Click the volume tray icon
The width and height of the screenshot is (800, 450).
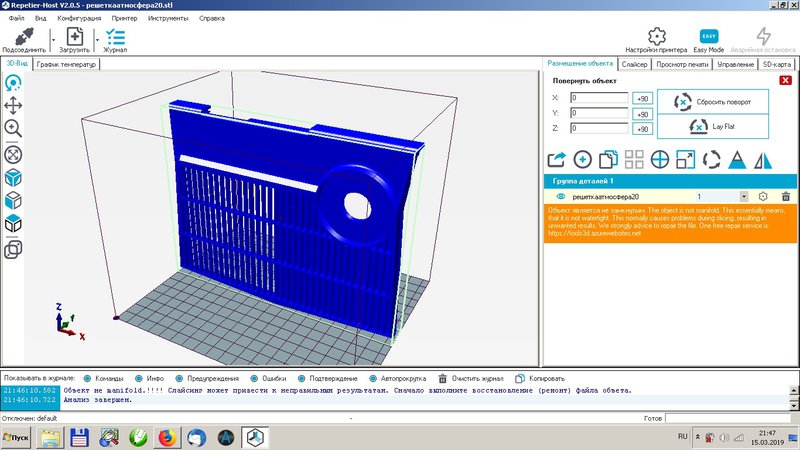[x=724, y=438]
